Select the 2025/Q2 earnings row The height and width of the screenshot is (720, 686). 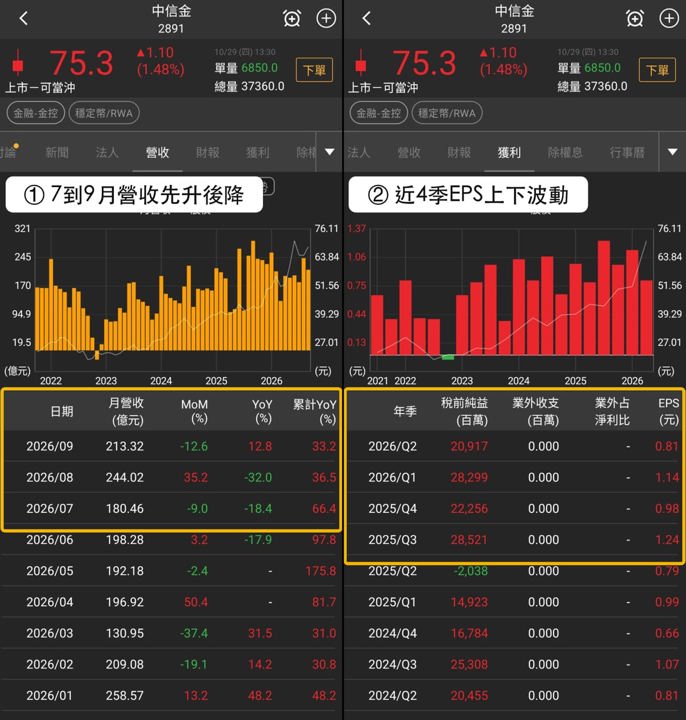(x=515, y=571)
